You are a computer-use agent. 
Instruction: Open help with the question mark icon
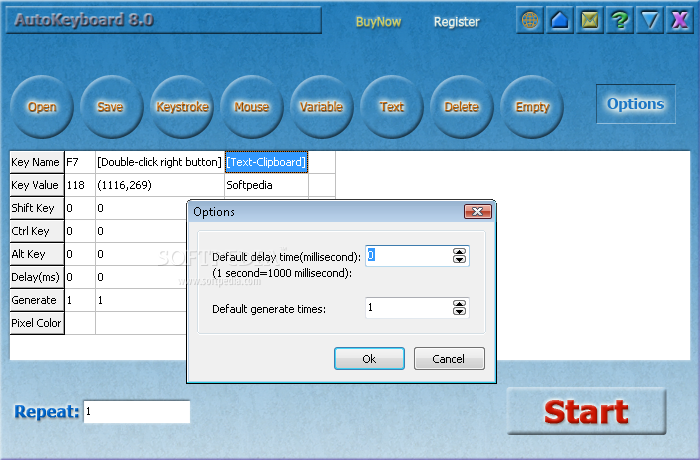(620, 20)
